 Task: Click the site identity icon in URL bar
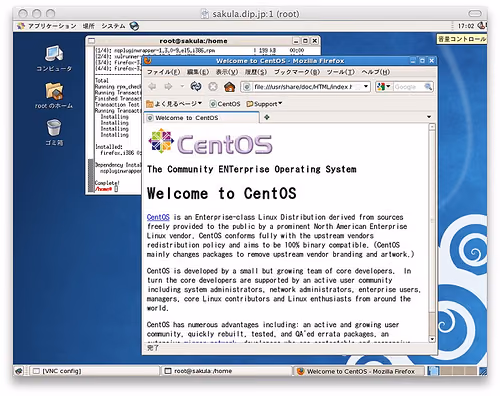pyautogui.click(x=247, y=87)
